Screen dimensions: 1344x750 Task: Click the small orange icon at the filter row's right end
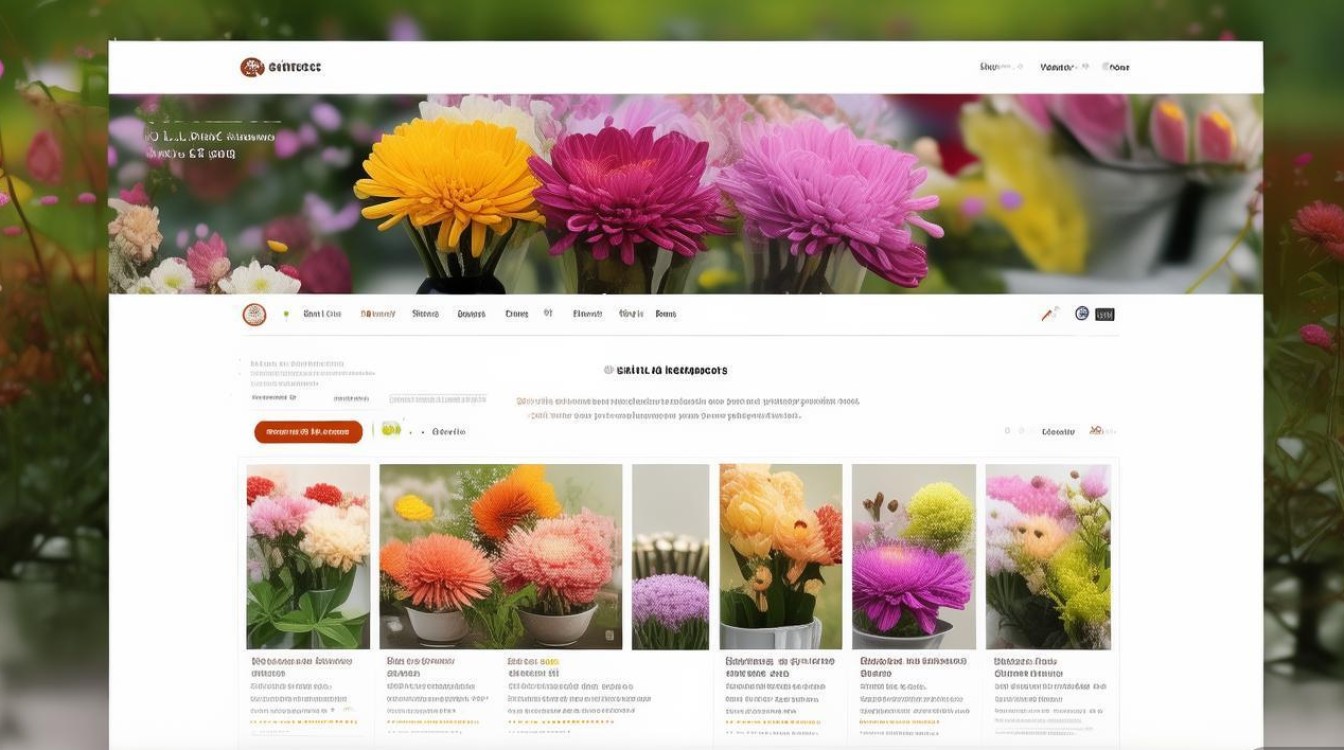coord(1097,430)
